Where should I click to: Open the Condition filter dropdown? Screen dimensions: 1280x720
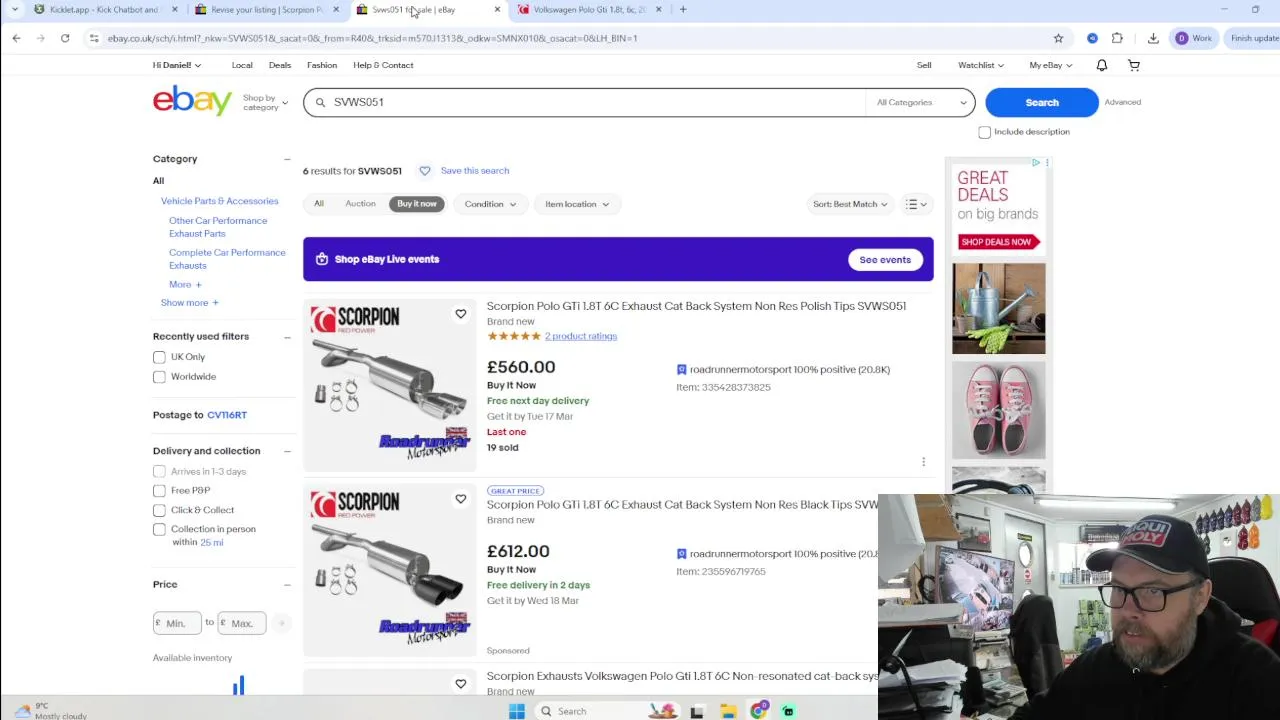point(490,204)
